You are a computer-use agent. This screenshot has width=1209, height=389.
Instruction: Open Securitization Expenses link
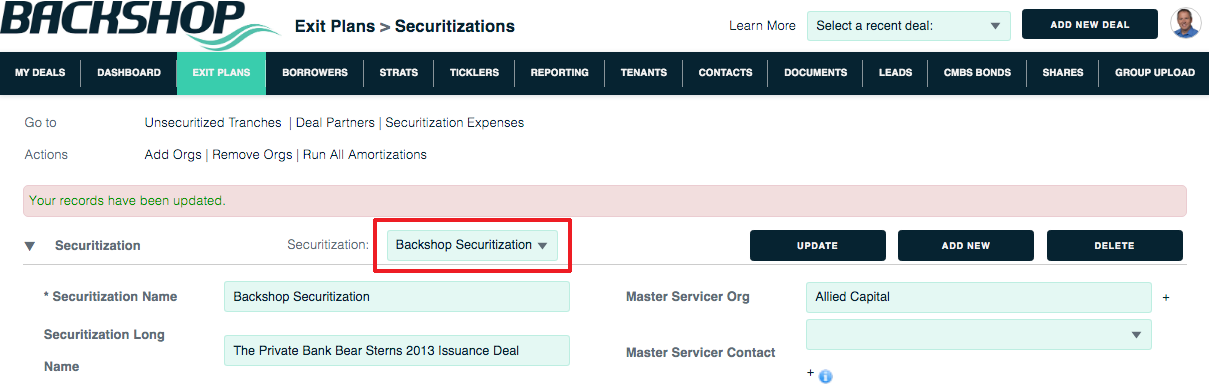coord(455,123)
